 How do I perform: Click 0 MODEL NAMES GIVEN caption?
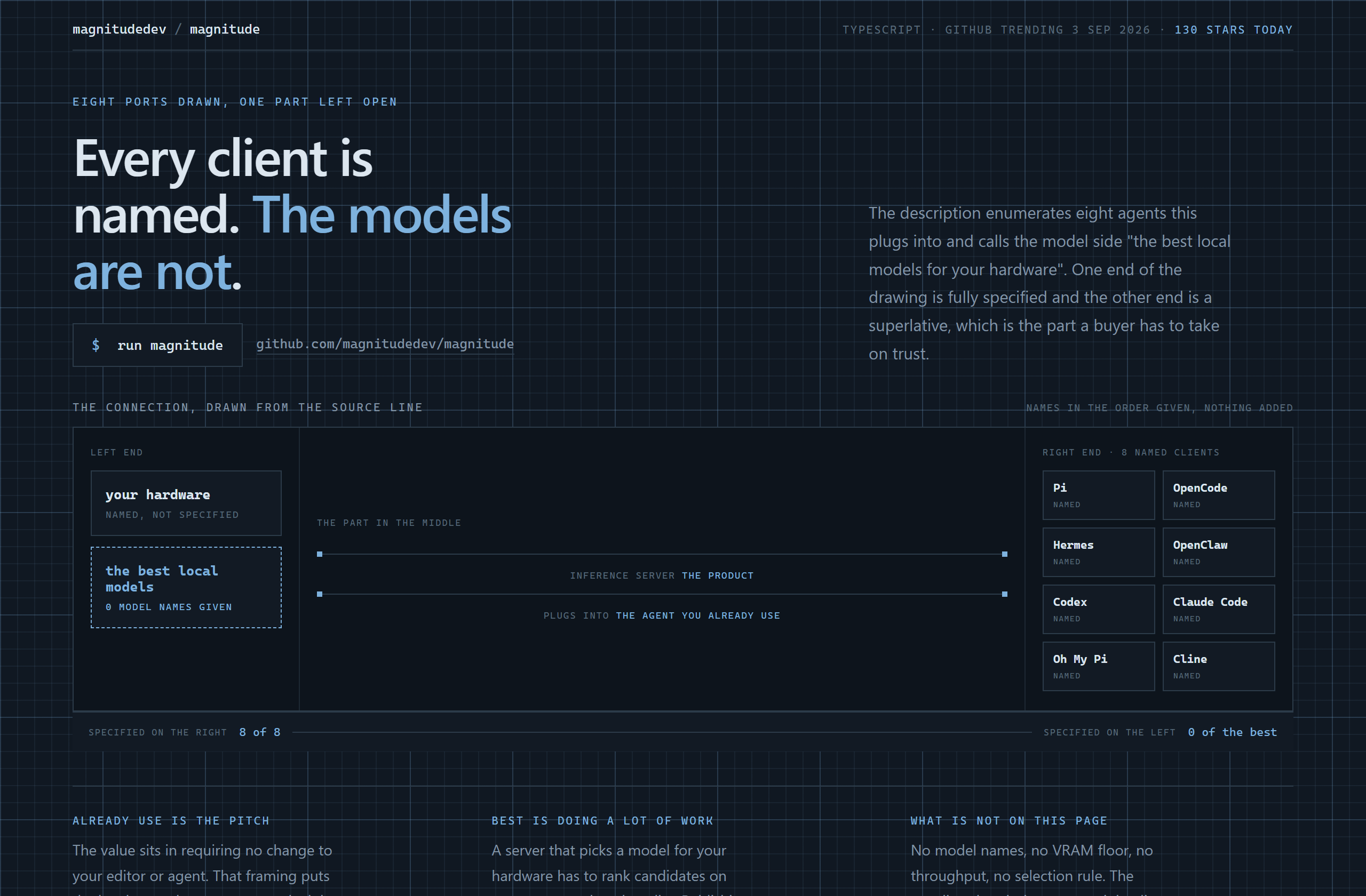coord(169,607)
